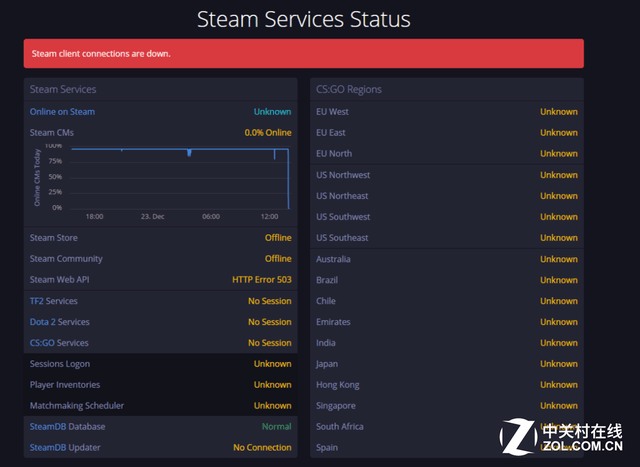Click the 23. Dec chart axis label
640x467 pixels.
153,216
